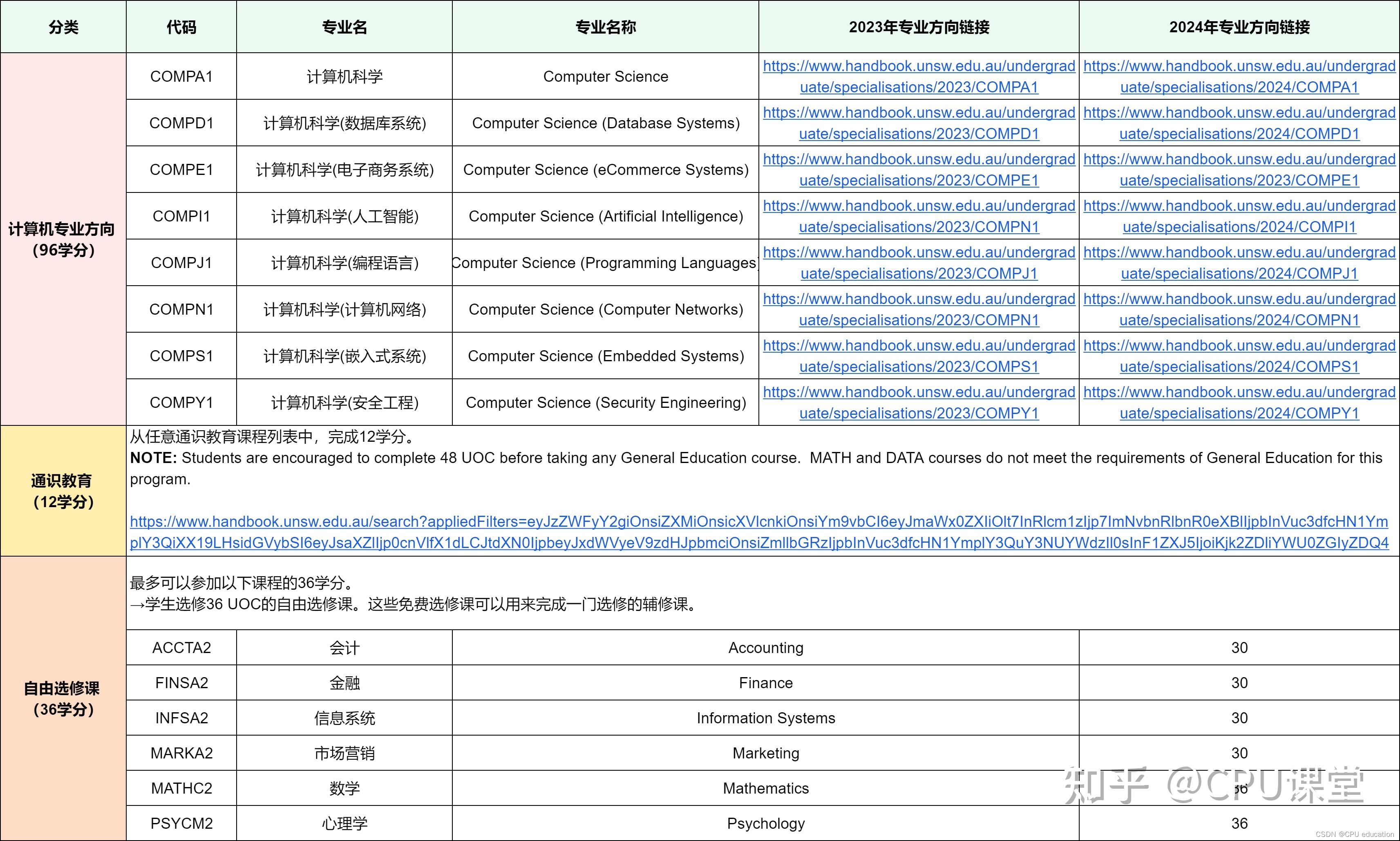Select the PSYCM2 code cell

pyautogui.click(x=181, y=823)
